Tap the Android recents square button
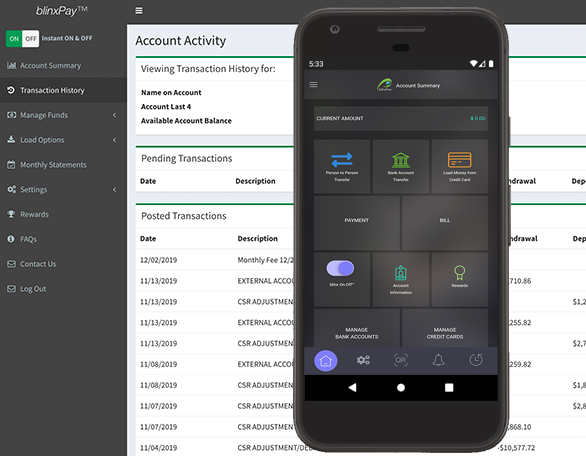Viewport: 586px width, 456px height. point(449,388)
